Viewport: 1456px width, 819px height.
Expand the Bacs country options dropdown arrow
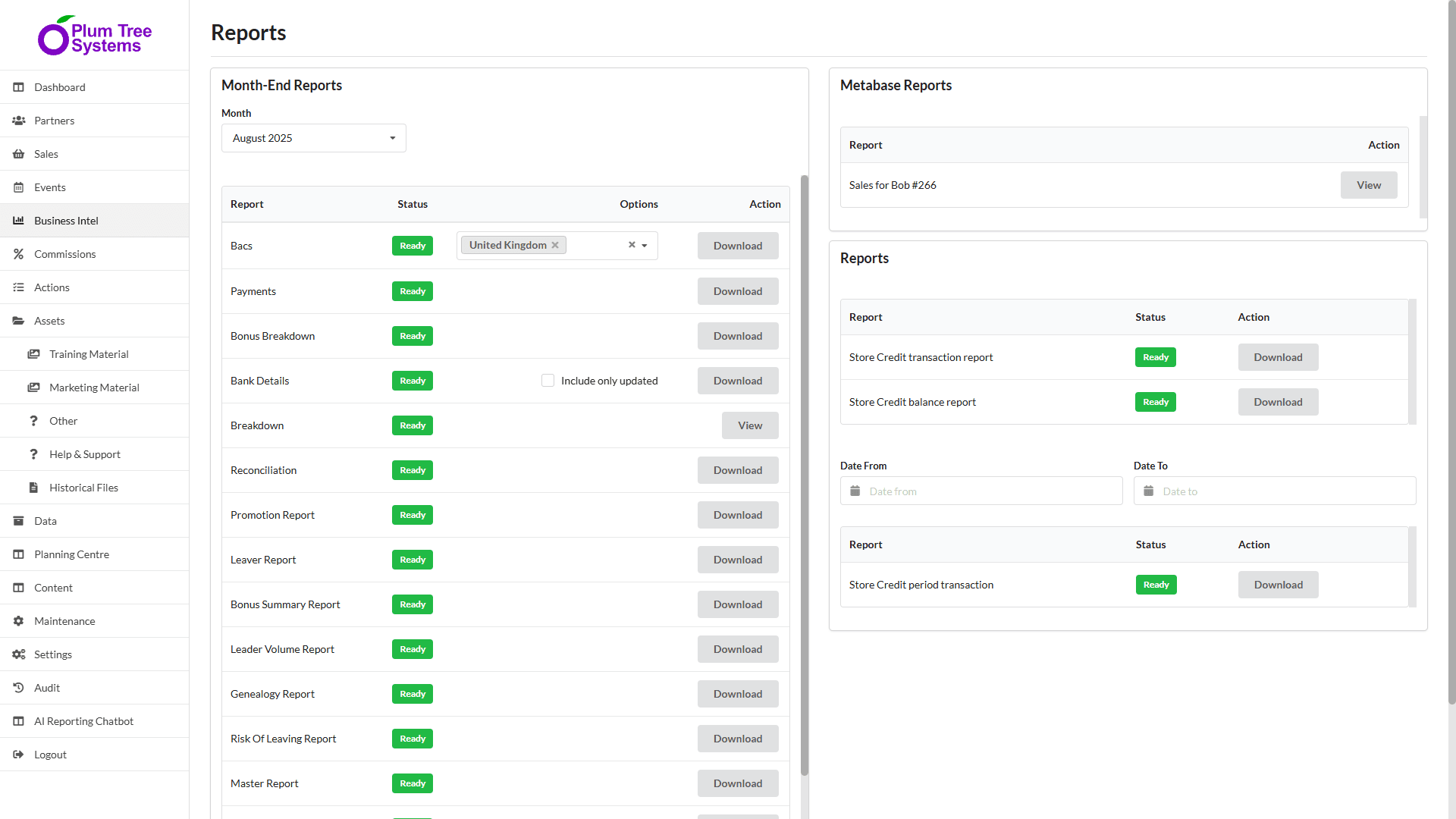645,246
